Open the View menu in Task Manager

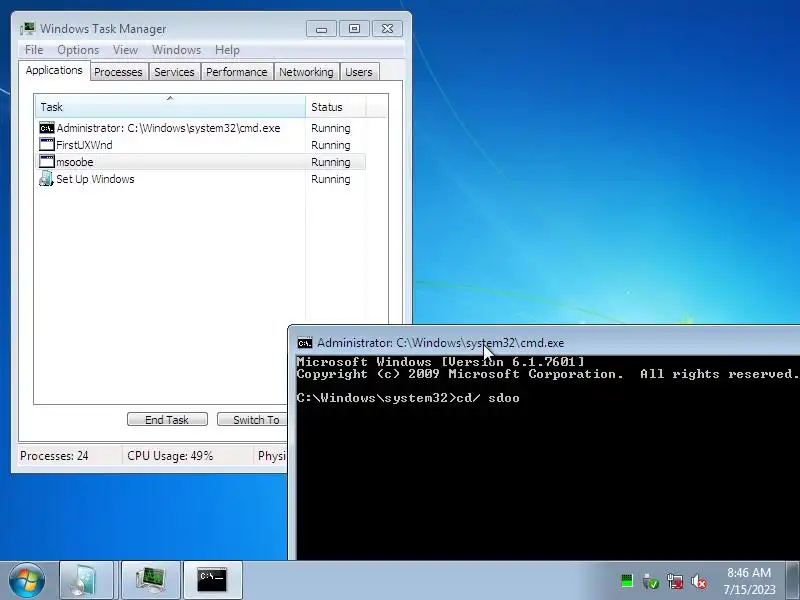tap(126, 50)
